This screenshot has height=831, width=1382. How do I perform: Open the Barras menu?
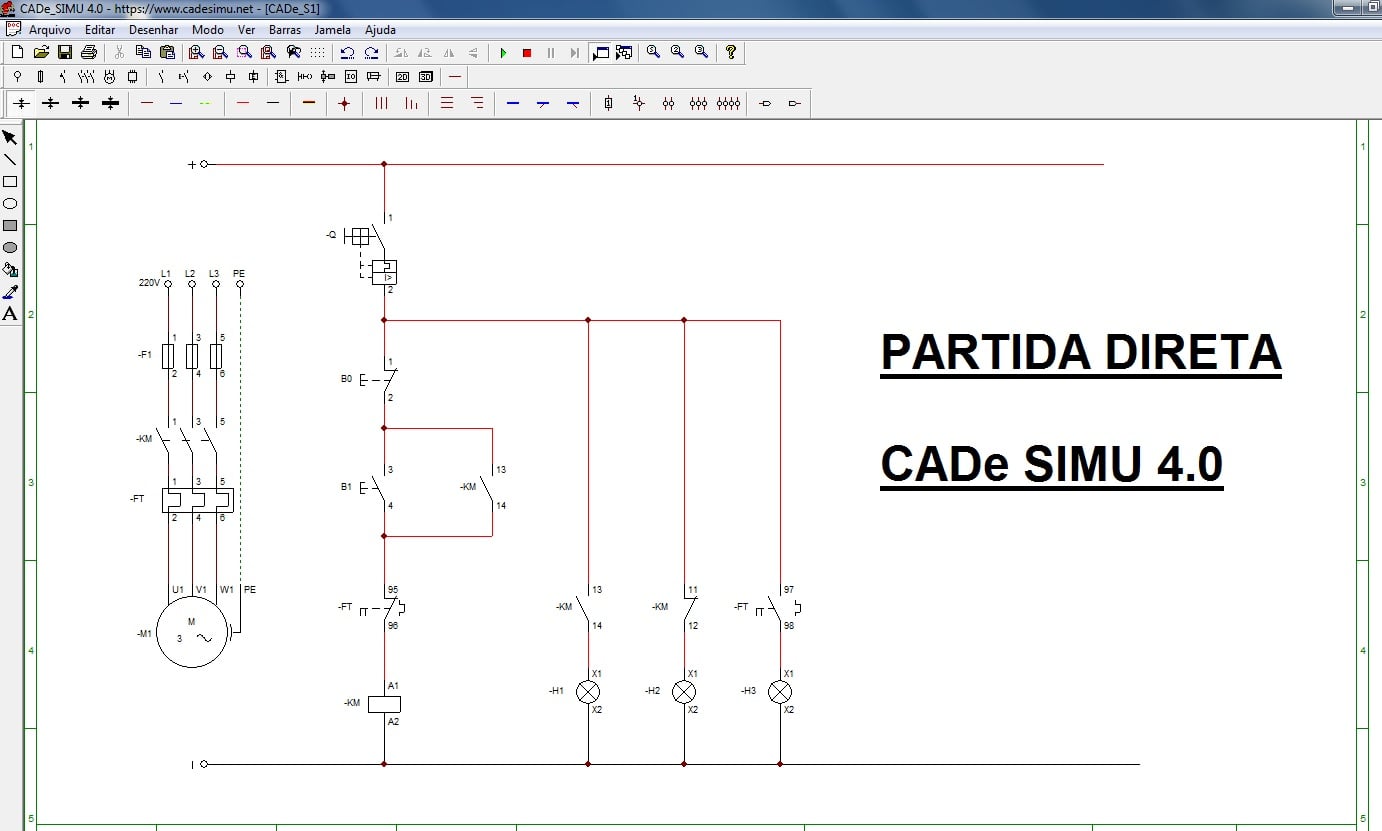pos(285,30)
